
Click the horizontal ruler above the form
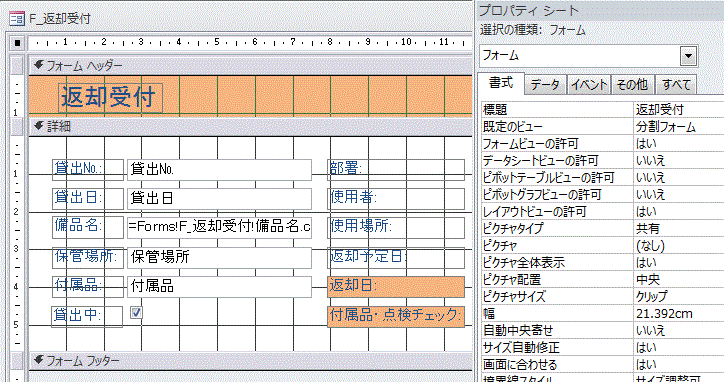pos(251,42)
